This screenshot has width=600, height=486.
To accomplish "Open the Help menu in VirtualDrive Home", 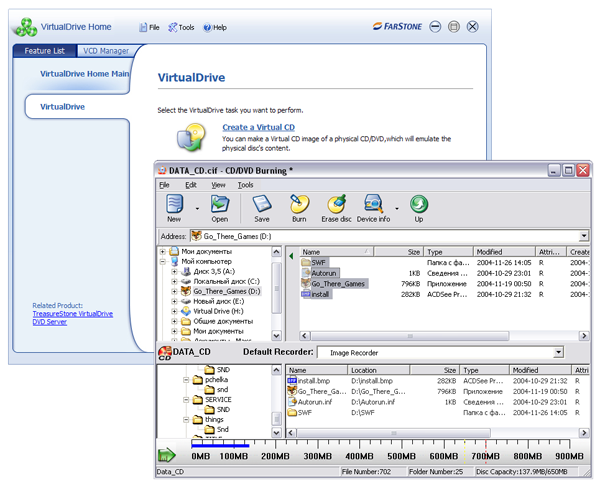I will tap(215, 28).
